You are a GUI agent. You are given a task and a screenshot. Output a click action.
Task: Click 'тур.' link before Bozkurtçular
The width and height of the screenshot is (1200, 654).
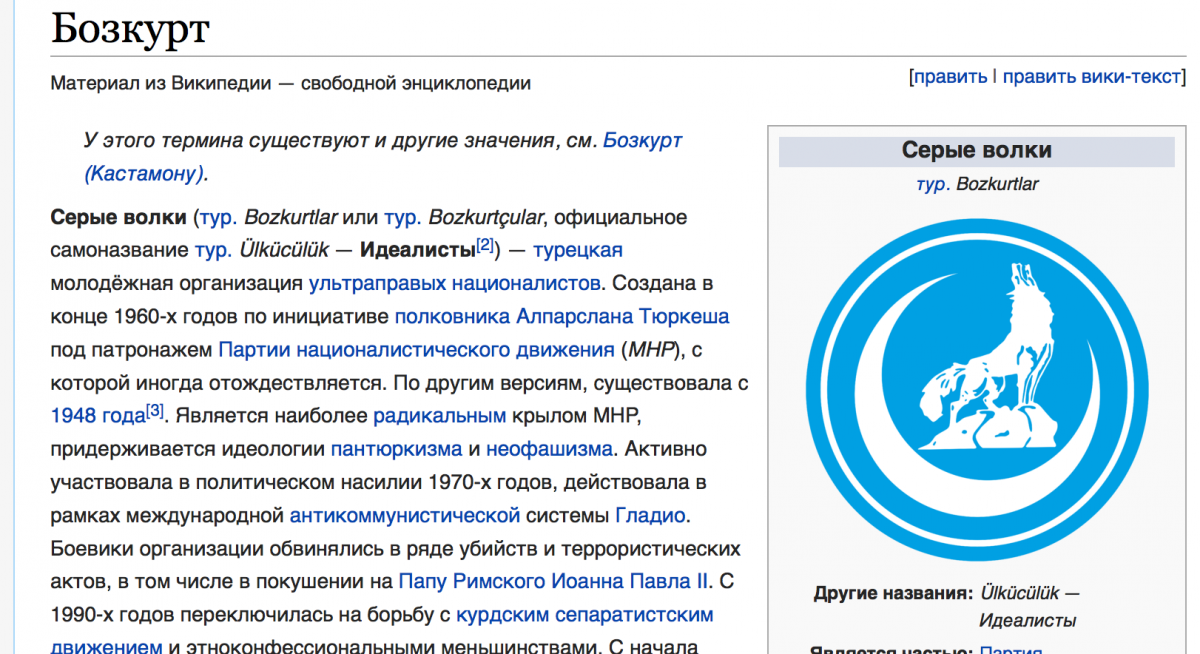401,217
